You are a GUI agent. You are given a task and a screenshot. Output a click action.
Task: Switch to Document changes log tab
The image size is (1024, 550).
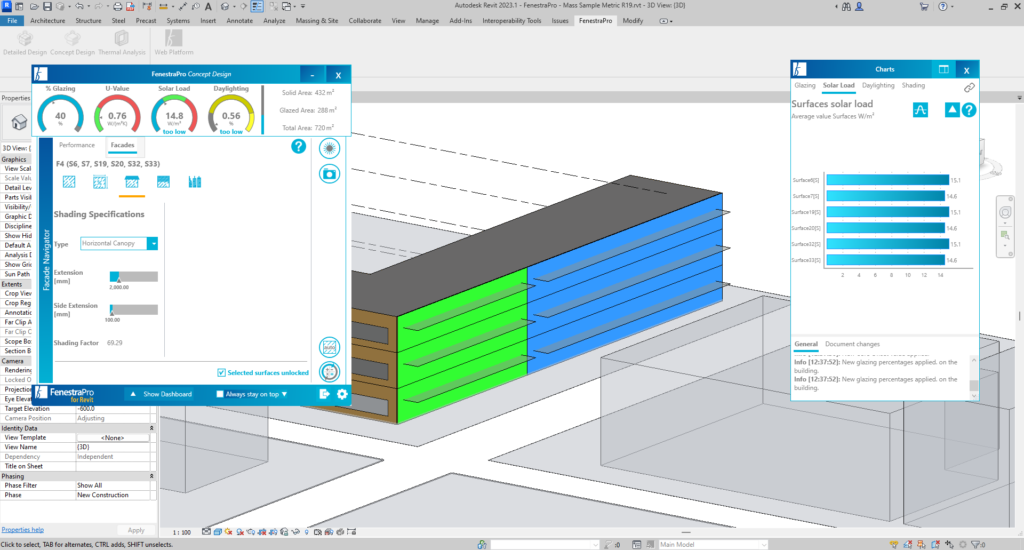coord(852,344)
